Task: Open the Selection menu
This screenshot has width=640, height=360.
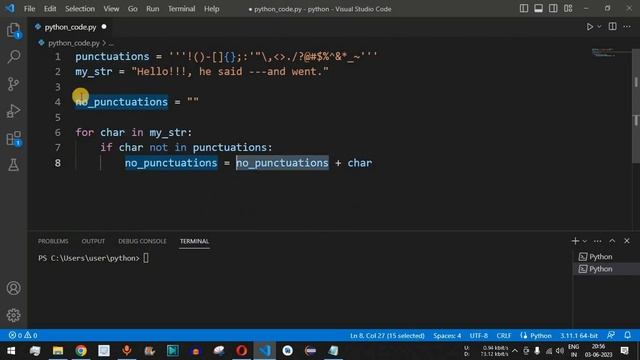Action: [80, 9]
